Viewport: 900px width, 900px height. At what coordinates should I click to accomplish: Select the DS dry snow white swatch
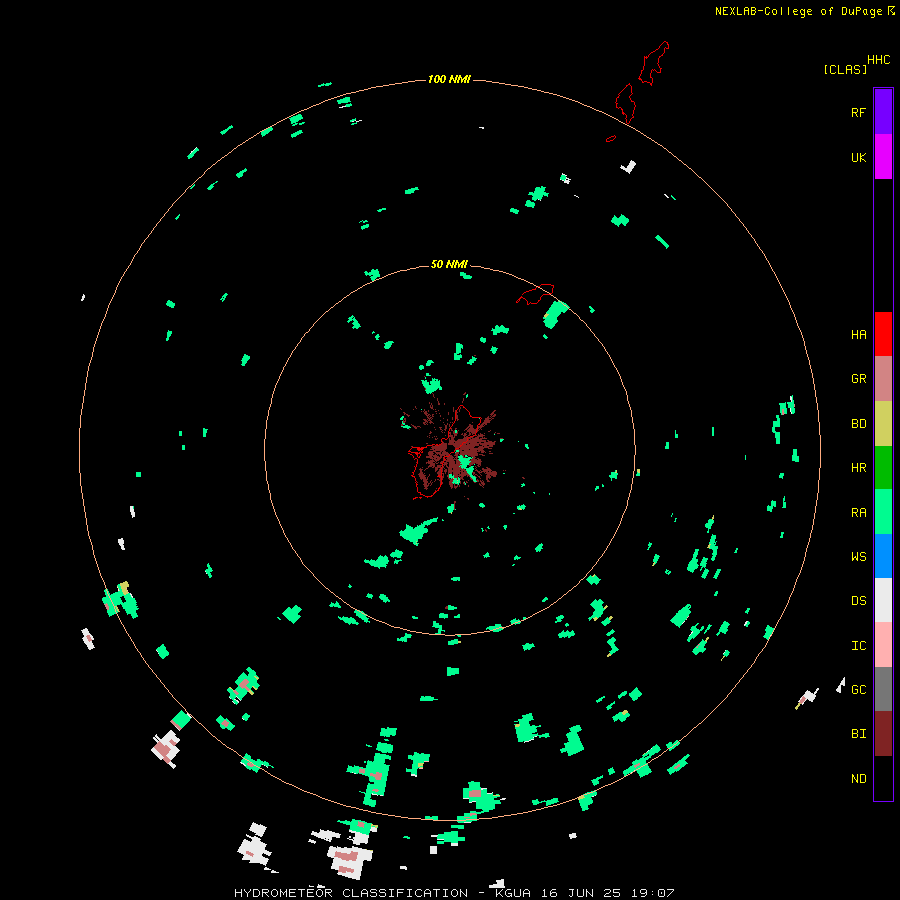pyautogui.click(x=883, y=600)
